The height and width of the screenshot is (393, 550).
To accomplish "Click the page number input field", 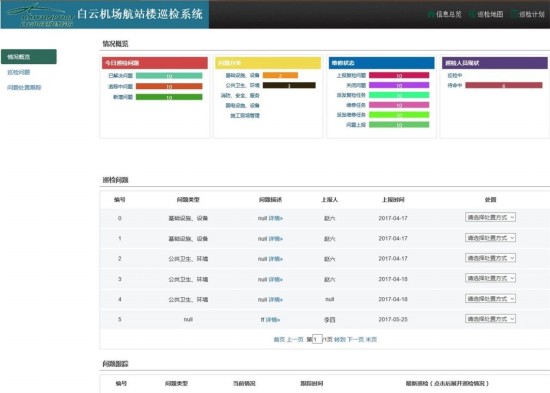I will click(317, 339).
